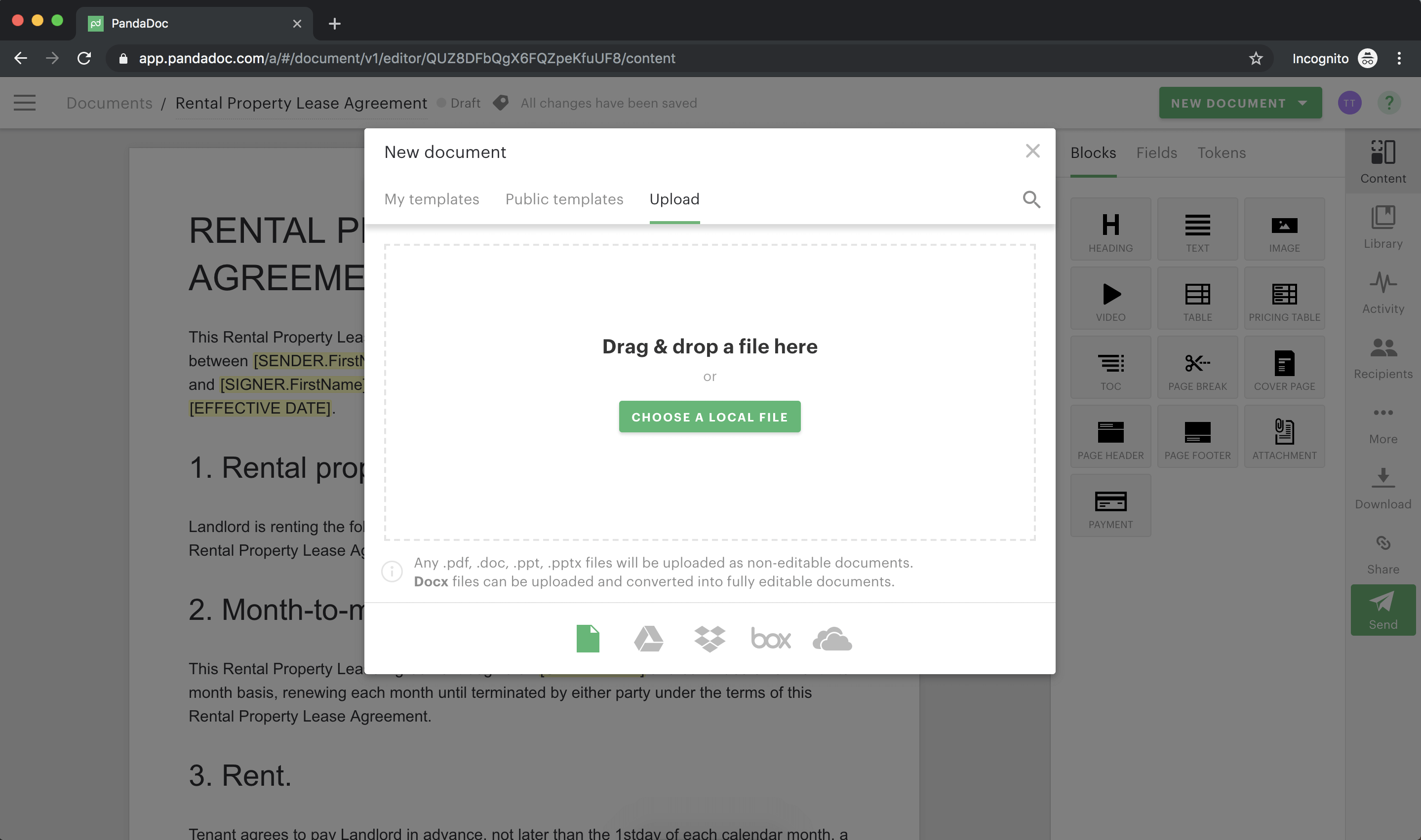Viewport: 1421px width, 840px height.
Task: Select the Payment block
Action: (1110, 505)
